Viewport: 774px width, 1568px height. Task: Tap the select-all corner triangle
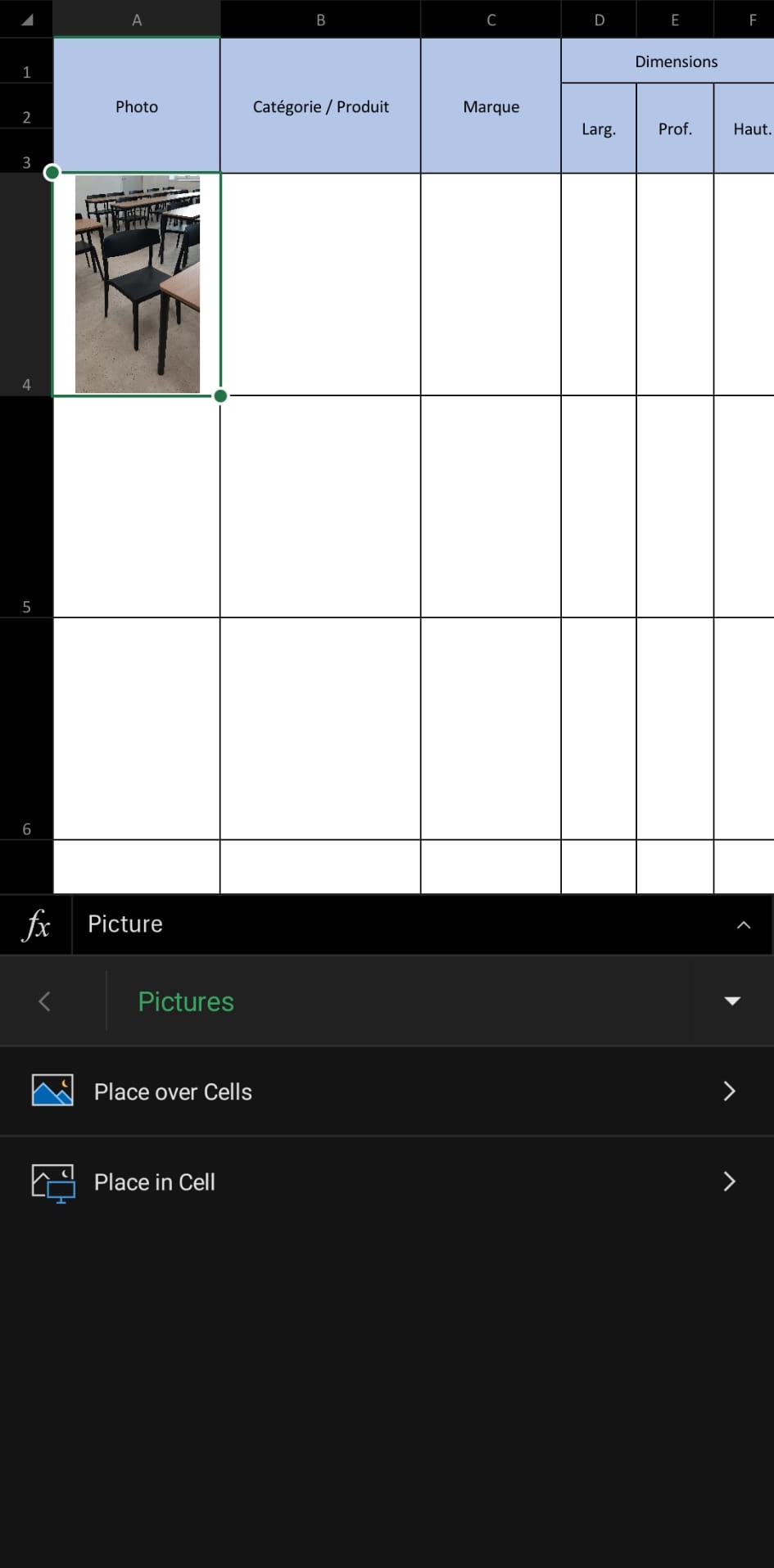pyautogui.click(x=27, y=20)
